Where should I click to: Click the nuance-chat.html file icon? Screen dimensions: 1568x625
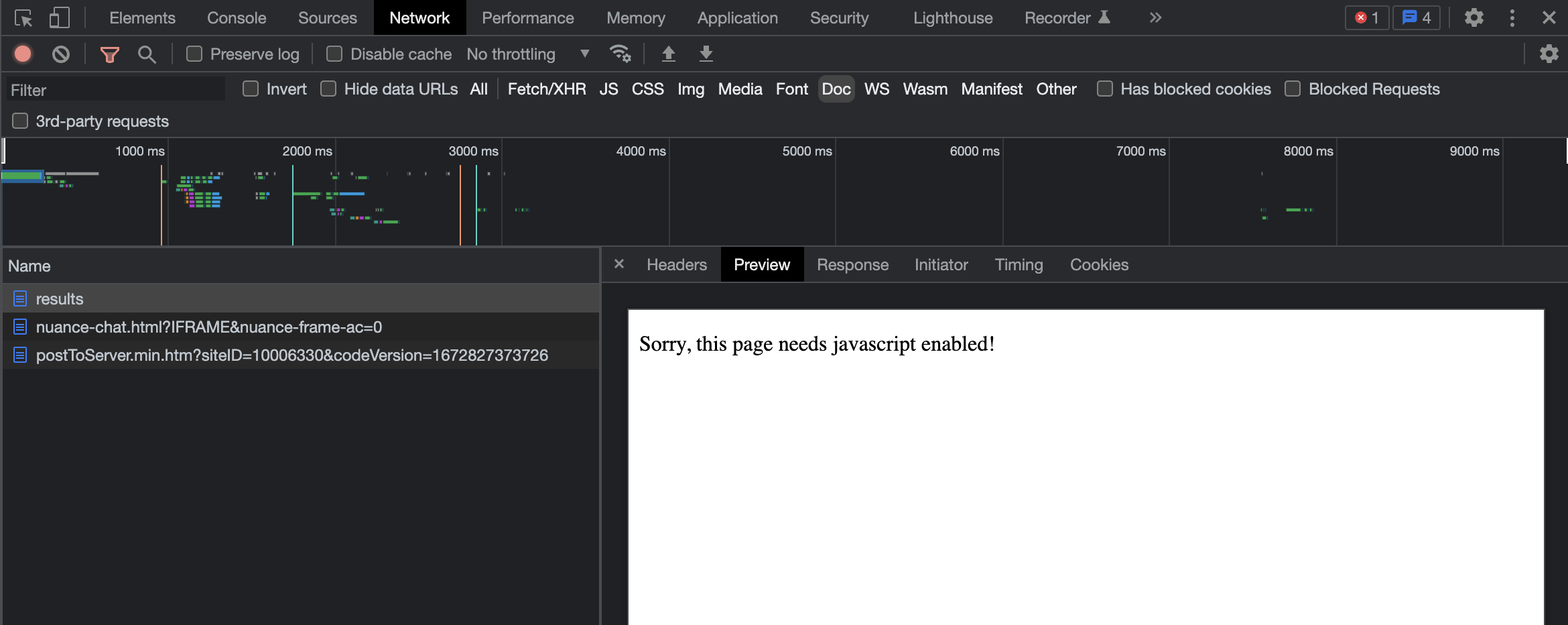(x=20, y=327)
